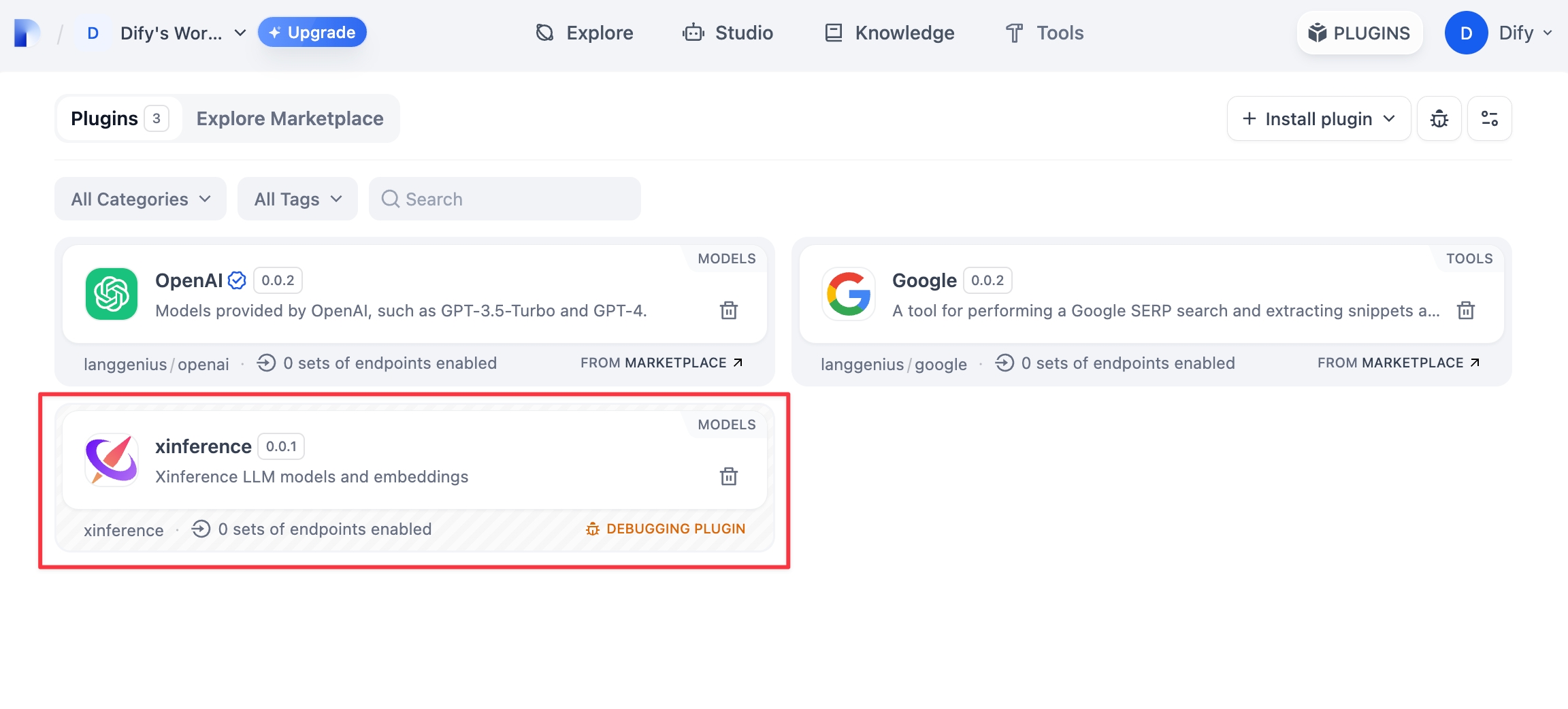Go to the Studio section
This screenshot has width=1568, height=709.
[x=728, y=33]
